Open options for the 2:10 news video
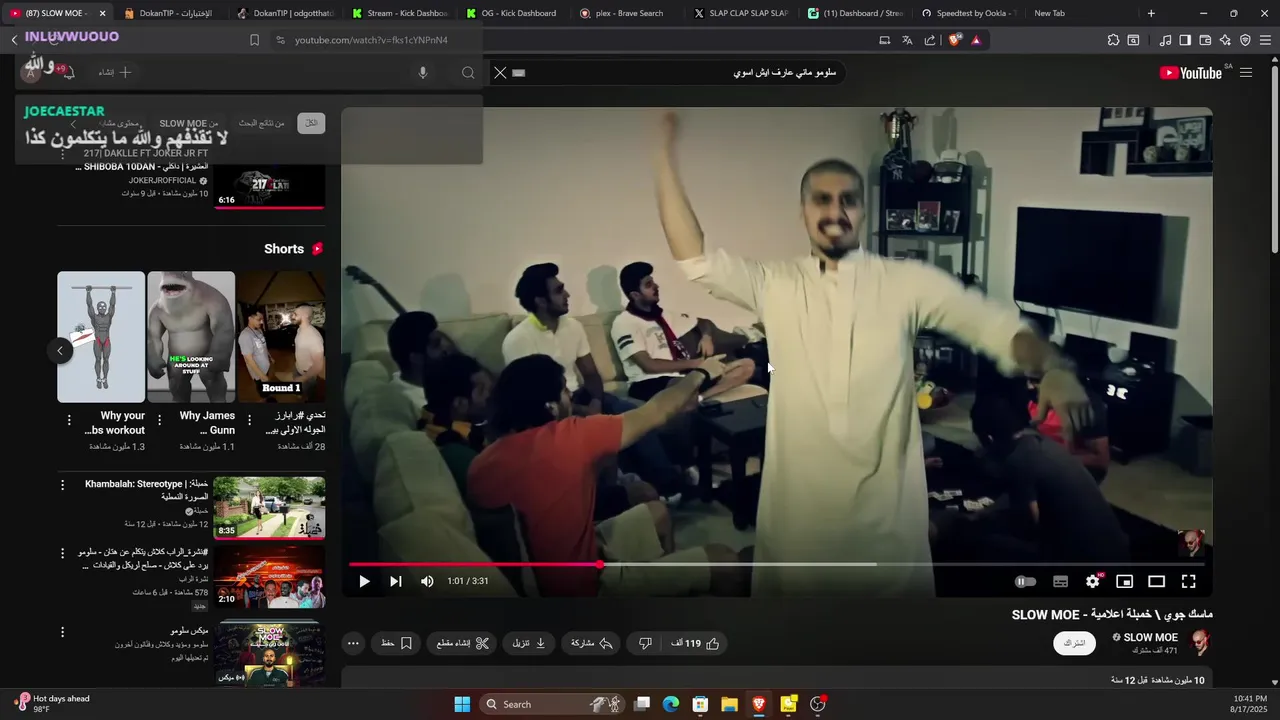 [x=62, y=553]
